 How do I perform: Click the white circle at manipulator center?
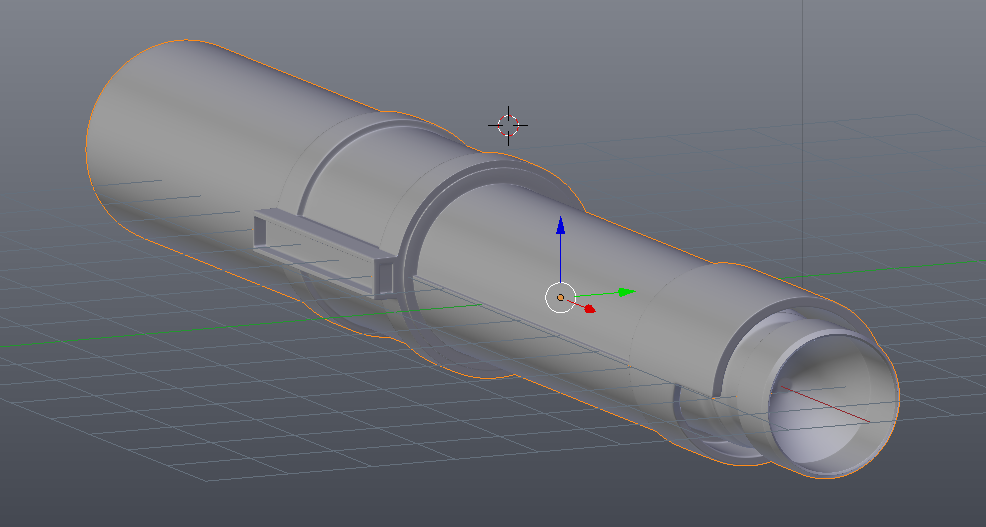pyautogui.click(x=560, y=297)
